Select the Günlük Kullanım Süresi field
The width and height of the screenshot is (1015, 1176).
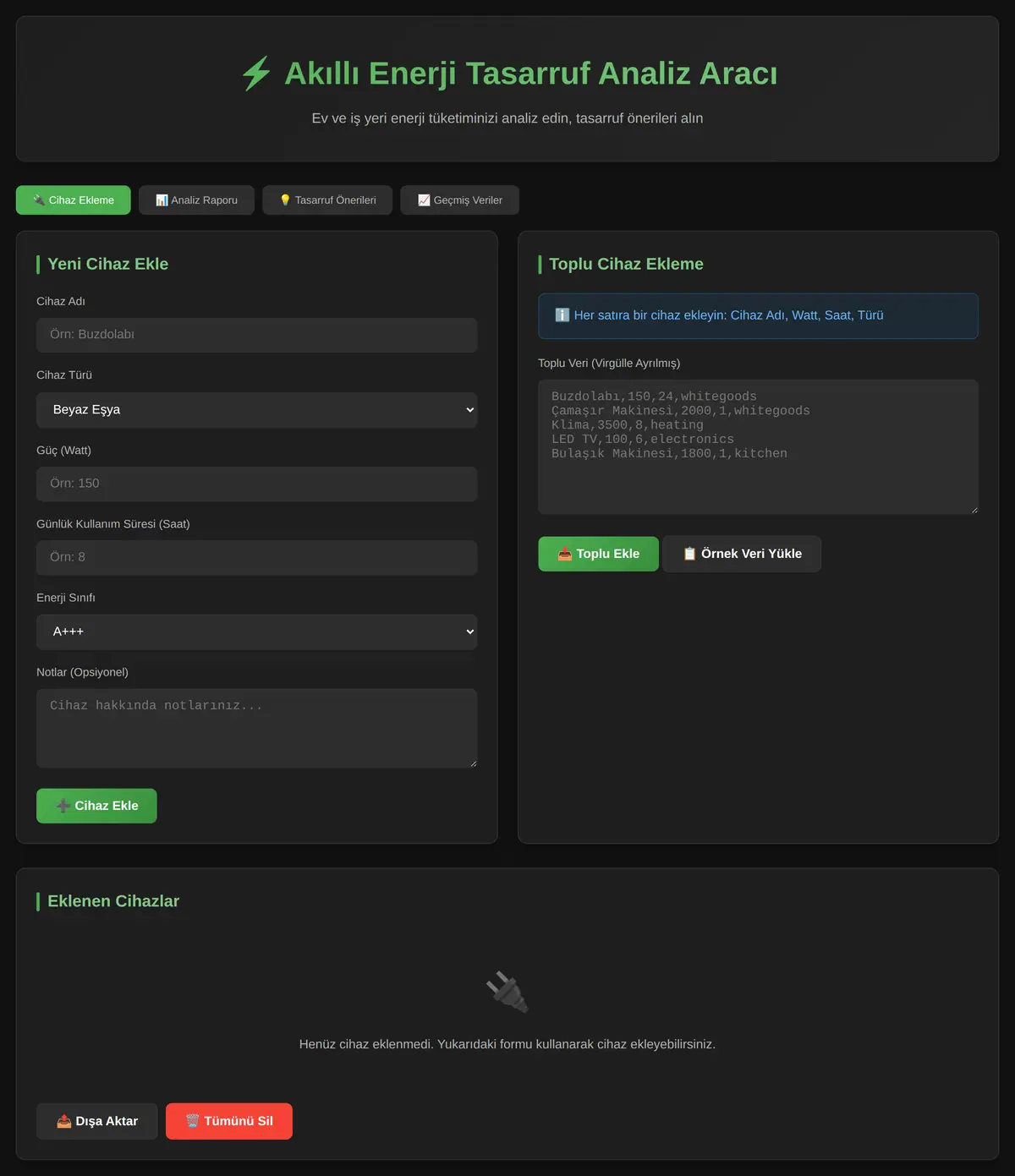(257, 557)
